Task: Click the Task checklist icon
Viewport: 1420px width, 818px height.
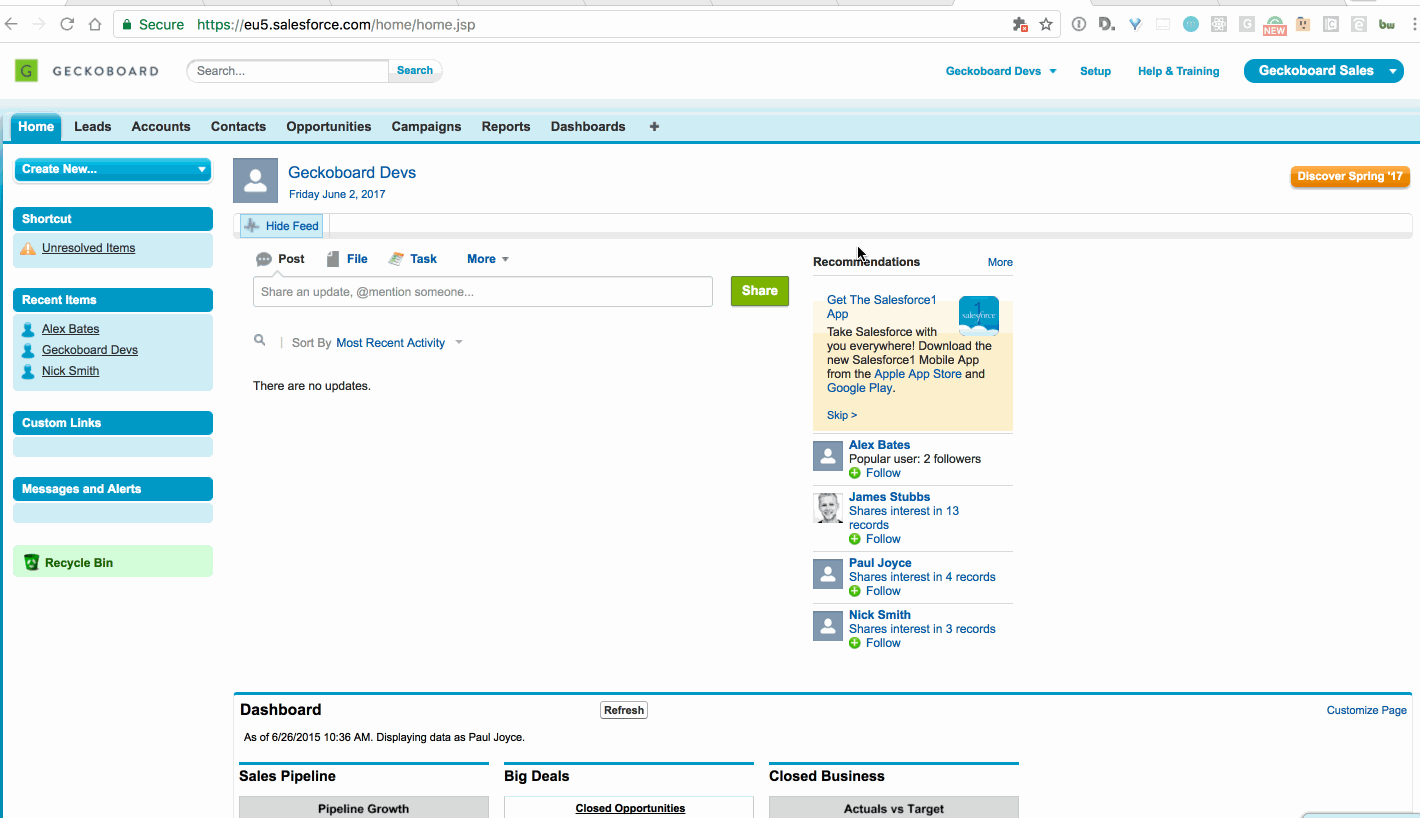Action: click(396, 259)
